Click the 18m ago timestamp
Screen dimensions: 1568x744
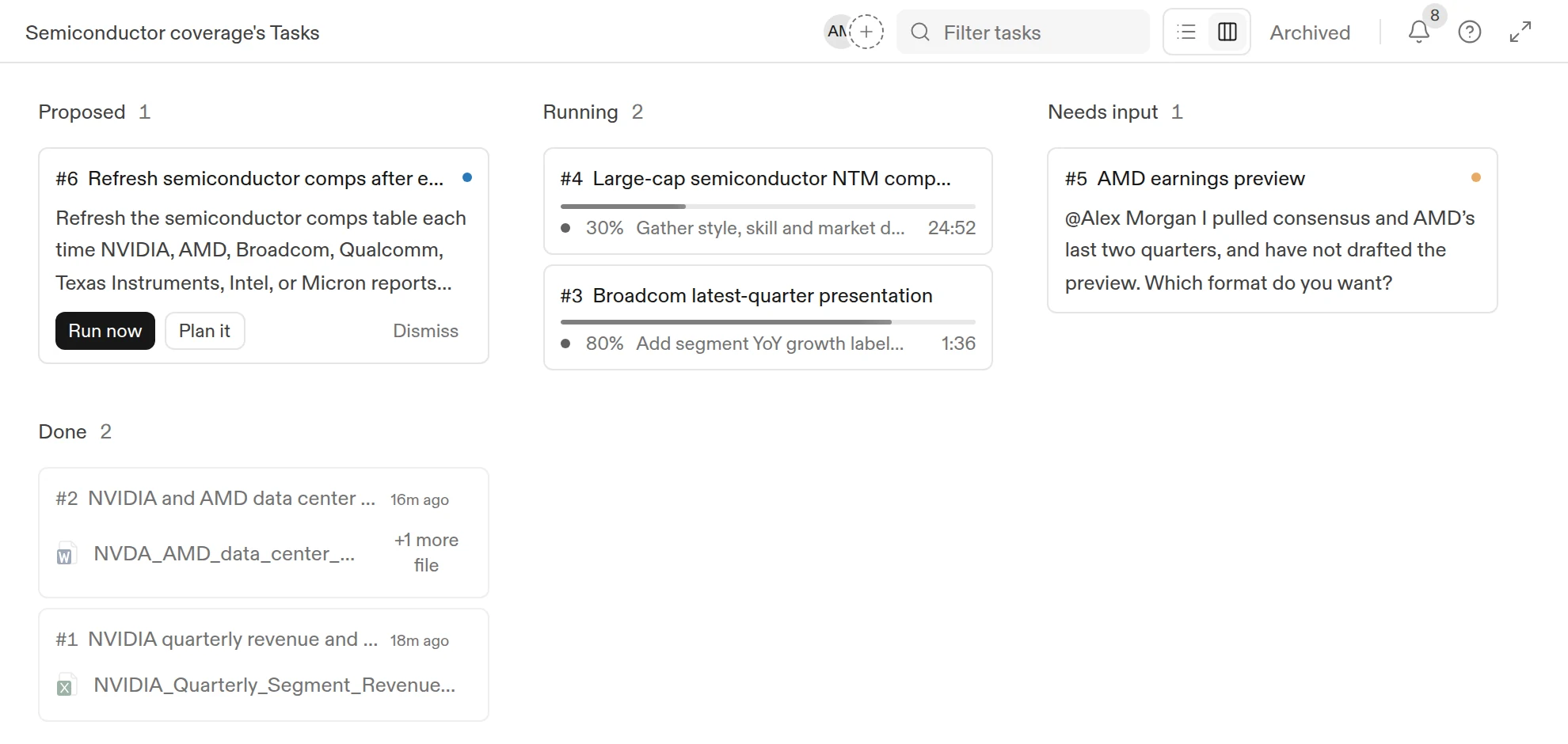[x=419, y=640]
